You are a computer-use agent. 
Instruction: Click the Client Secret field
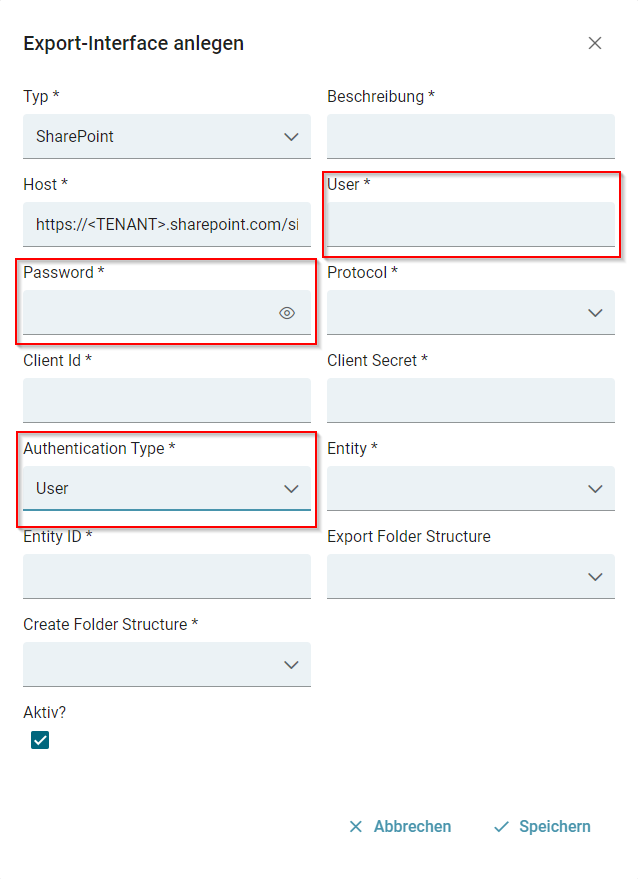pos(470,401)
